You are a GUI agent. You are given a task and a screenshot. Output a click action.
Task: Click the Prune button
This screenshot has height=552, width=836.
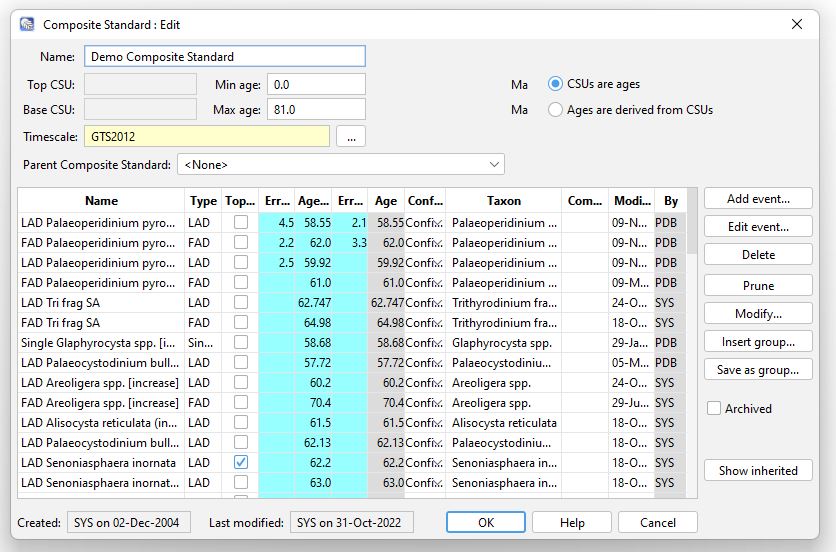758,285
